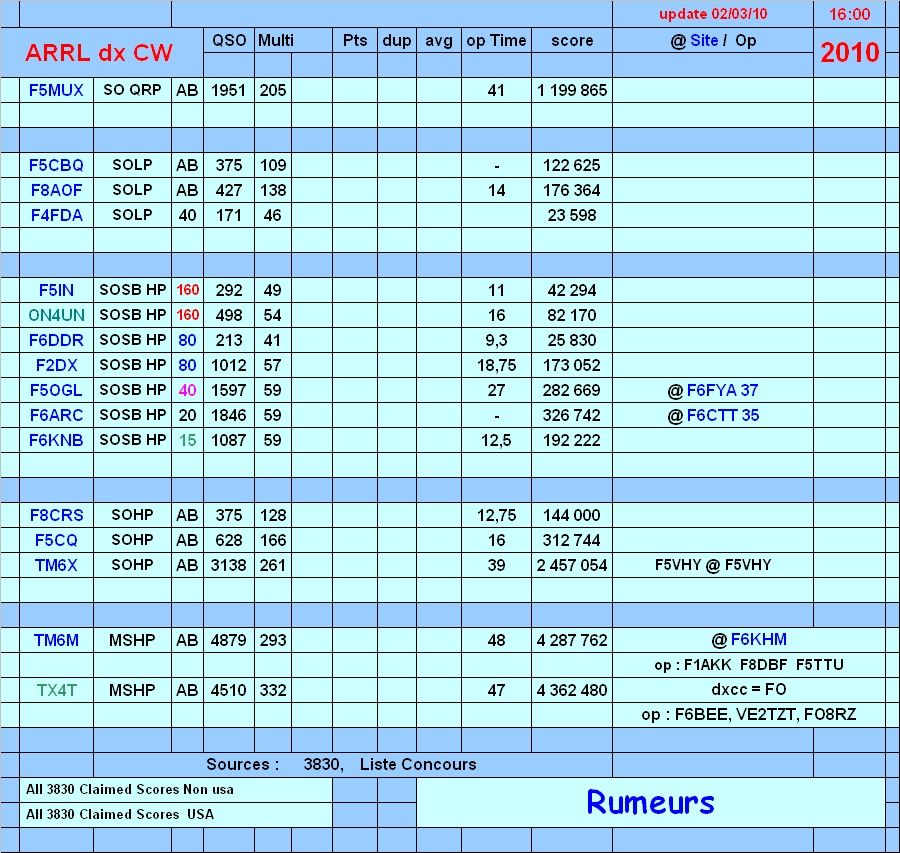
Task: Open the F6DDR callsign link
Action: click(x=56, y=340)
